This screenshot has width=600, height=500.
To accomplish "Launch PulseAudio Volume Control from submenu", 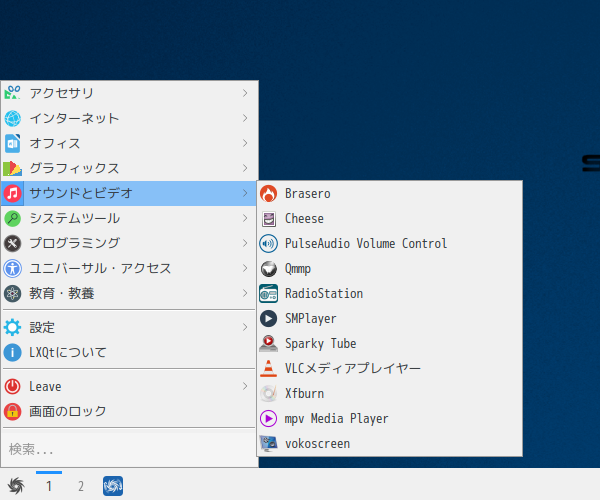I will click(390, 244).
